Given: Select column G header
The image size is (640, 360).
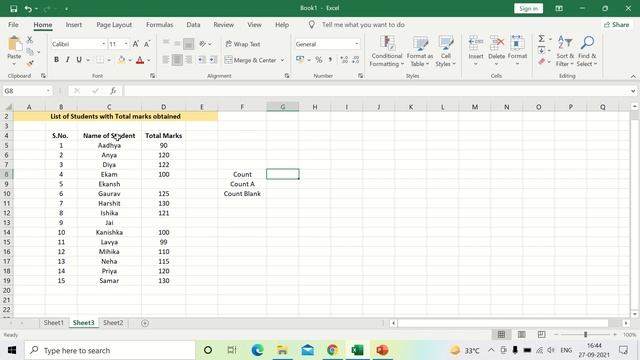Looking at the screenshot, I should pos(282,107).
